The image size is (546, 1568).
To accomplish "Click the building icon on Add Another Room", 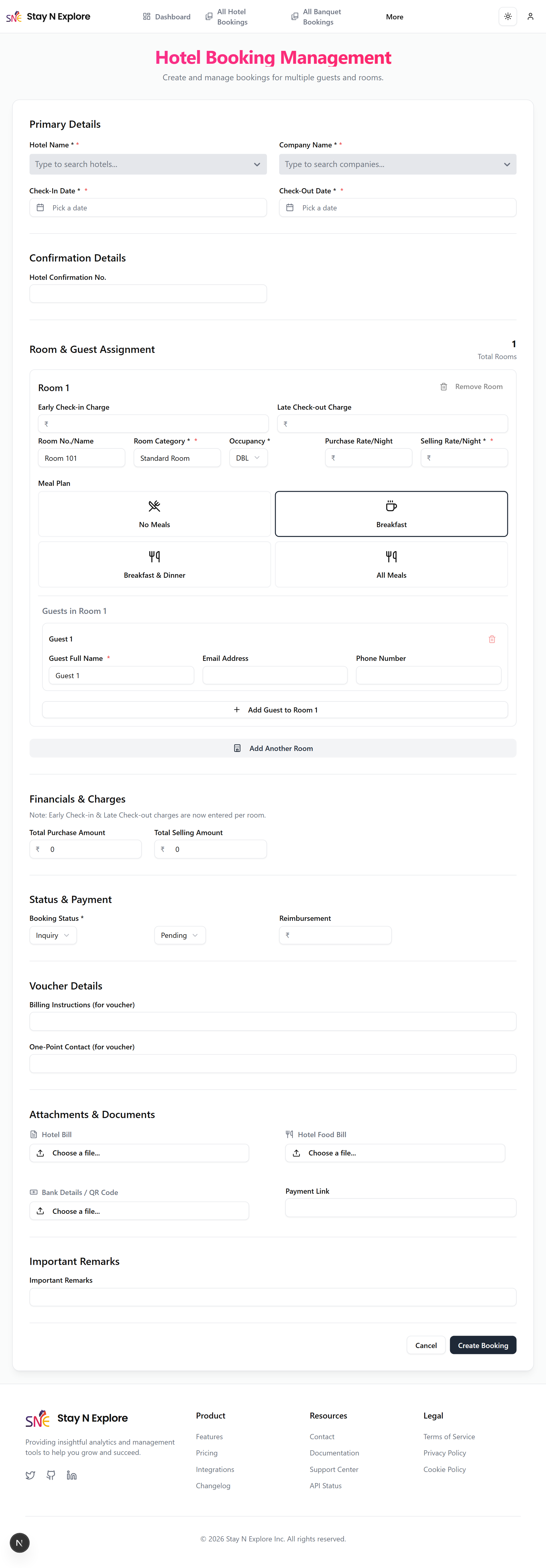I will pyautogui.click(x=237, y=748).
